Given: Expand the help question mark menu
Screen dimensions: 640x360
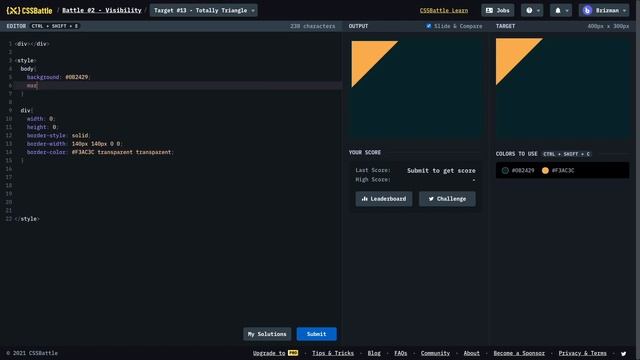Looking at the screenshot, I should point(532,10).
